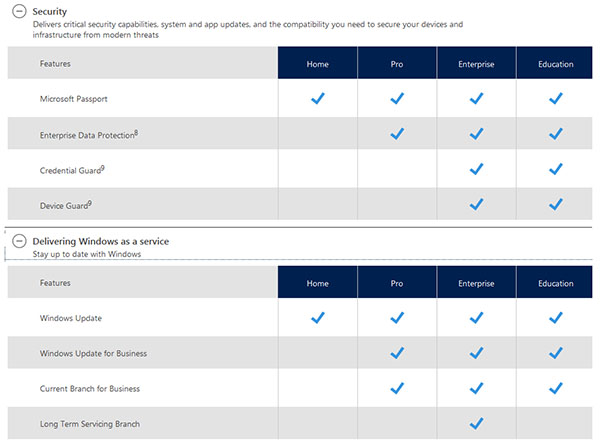Click Microsoft Passport checkmark under Enterprise
This screenshot has width=600, height=445.
(x=476, y=99)
